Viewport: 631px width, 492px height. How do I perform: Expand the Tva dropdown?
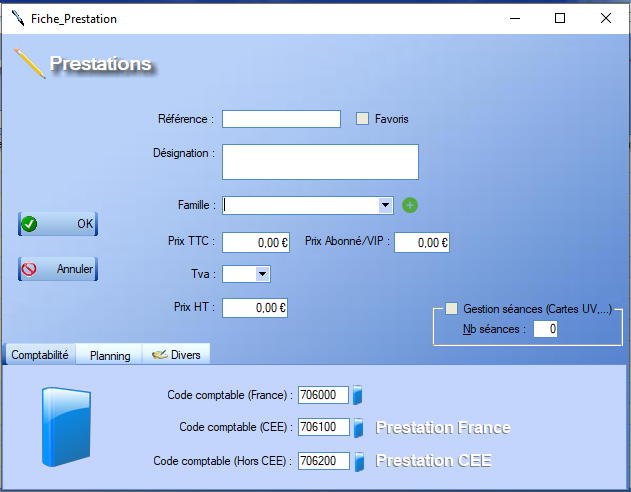click(262, 274)
